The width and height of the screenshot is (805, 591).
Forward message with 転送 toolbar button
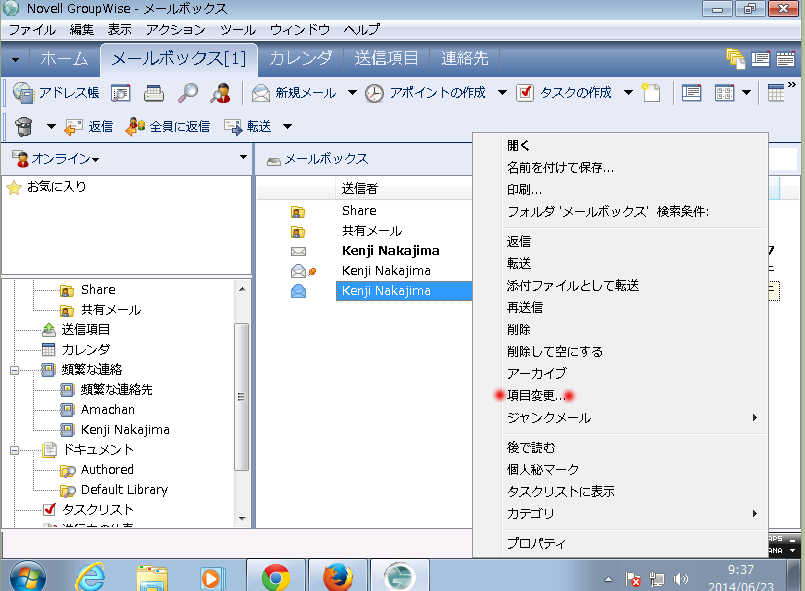(248, 126)
